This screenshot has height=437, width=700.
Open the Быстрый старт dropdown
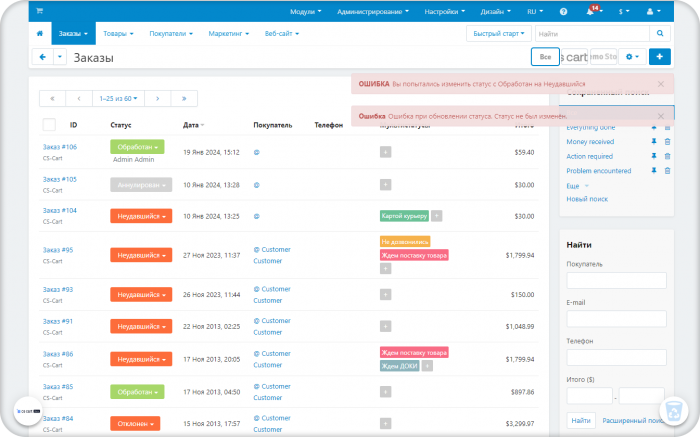click(499, 33)
